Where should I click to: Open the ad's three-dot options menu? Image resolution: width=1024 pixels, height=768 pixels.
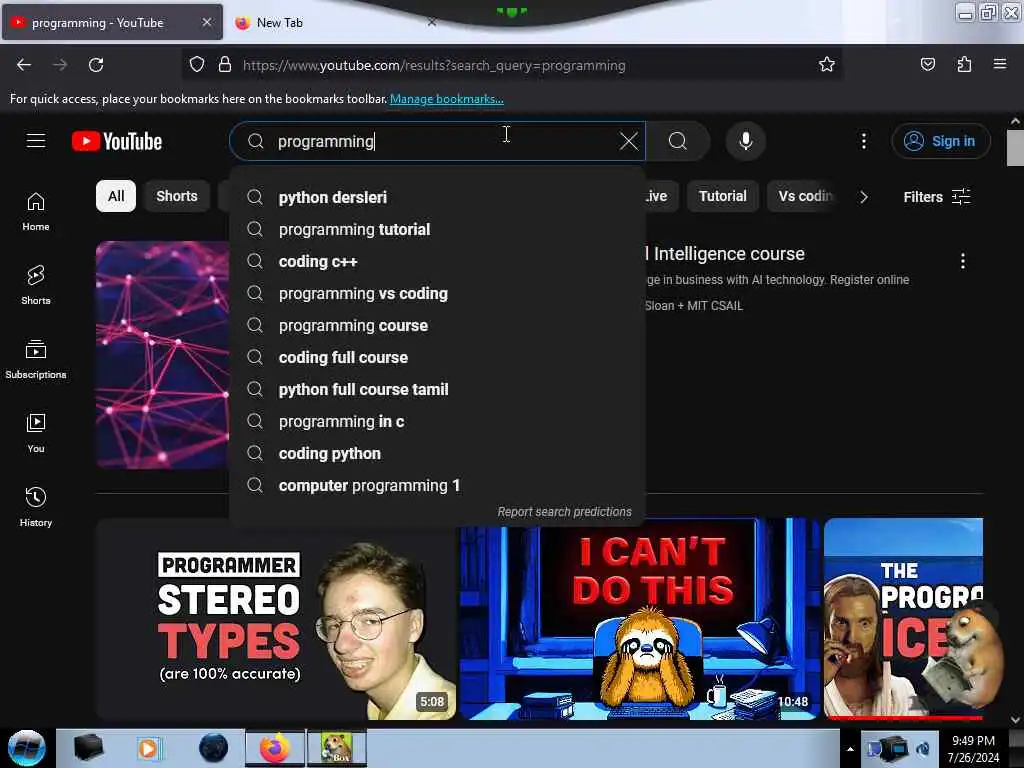(x=963, y=261)
